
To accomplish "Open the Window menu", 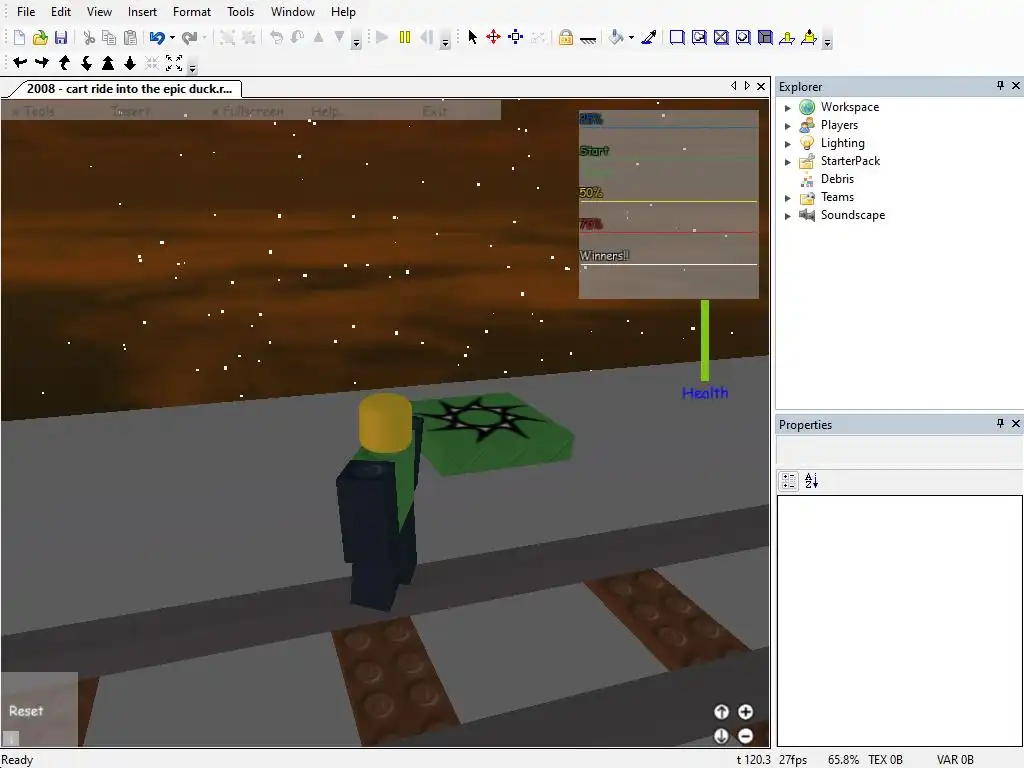I will click(x=293, y=12).
